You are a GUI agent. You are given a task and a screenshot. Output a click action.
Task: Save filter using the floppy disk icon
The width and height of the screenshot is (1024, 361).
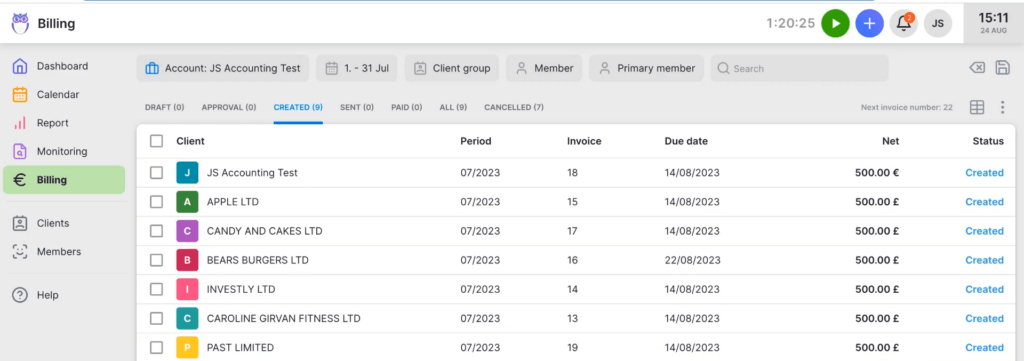(x=1002, y=68)
